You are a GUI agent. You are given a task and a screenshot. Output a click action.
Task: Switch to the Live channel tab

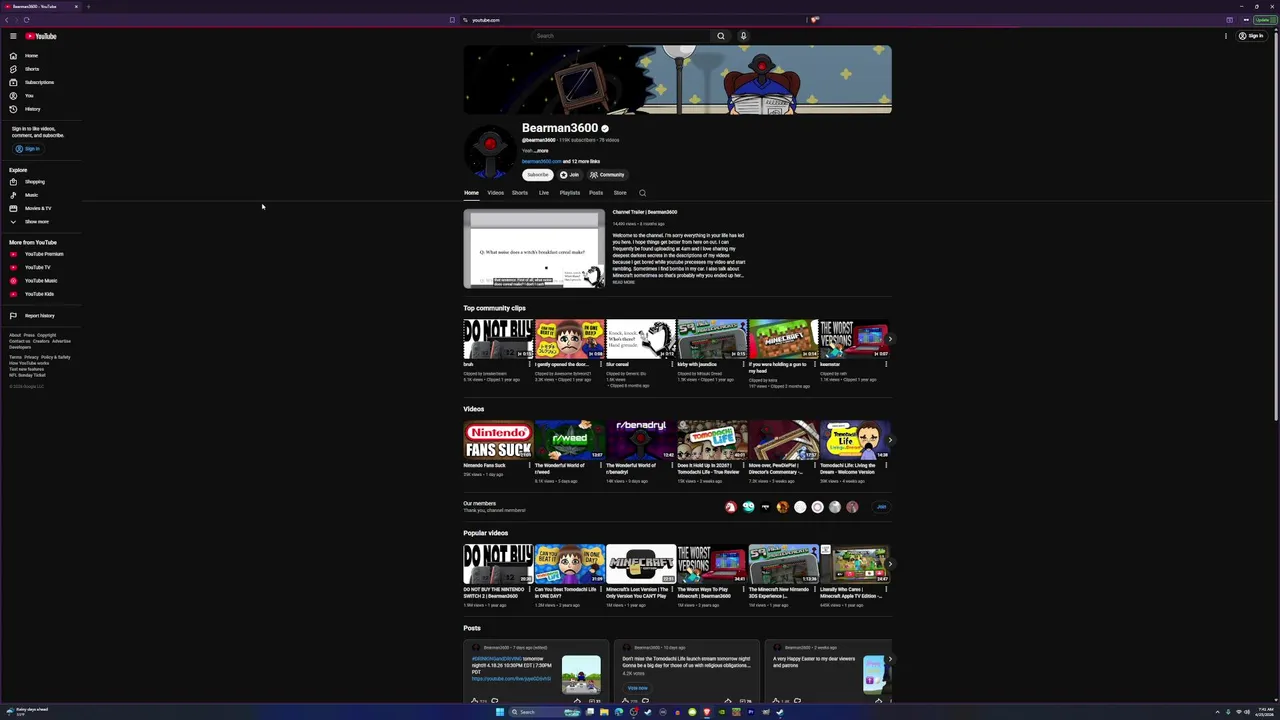click(544, 193)
